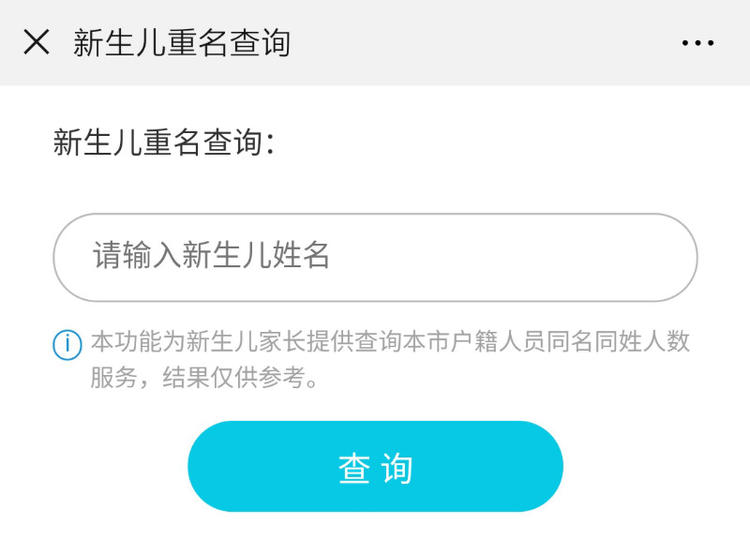Screen dimensions: 750x555
Task: Click the left edge of the cyan 查询 button
Action: (x=201, y=466)
